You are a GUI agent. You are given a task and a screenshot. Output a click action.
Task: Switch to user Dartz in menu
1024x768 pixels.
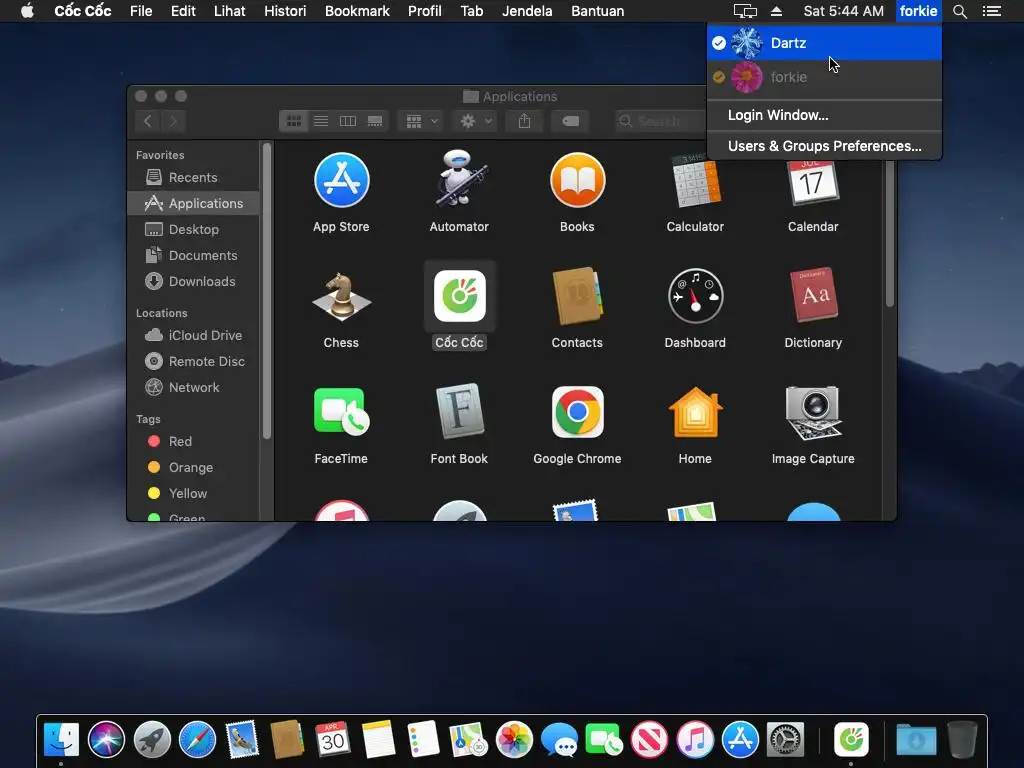[824, 43]
